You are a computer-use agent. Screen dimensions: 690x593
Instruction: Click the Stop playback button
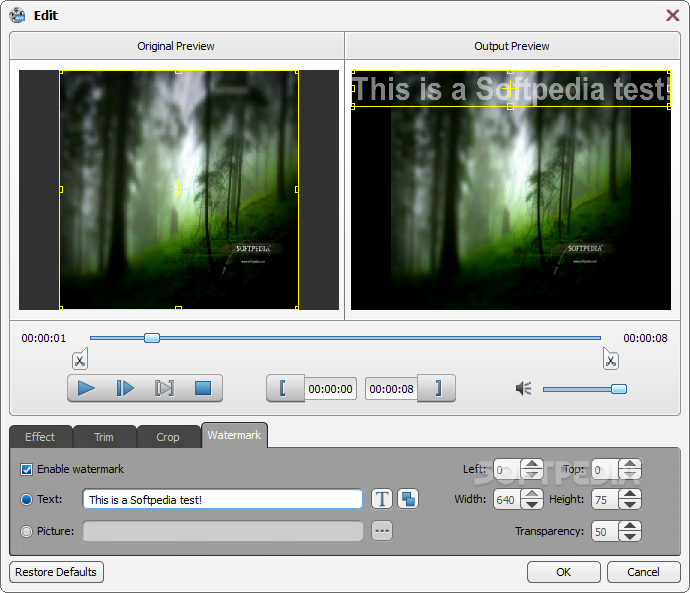pyautogui.click(x=203, y=388)
